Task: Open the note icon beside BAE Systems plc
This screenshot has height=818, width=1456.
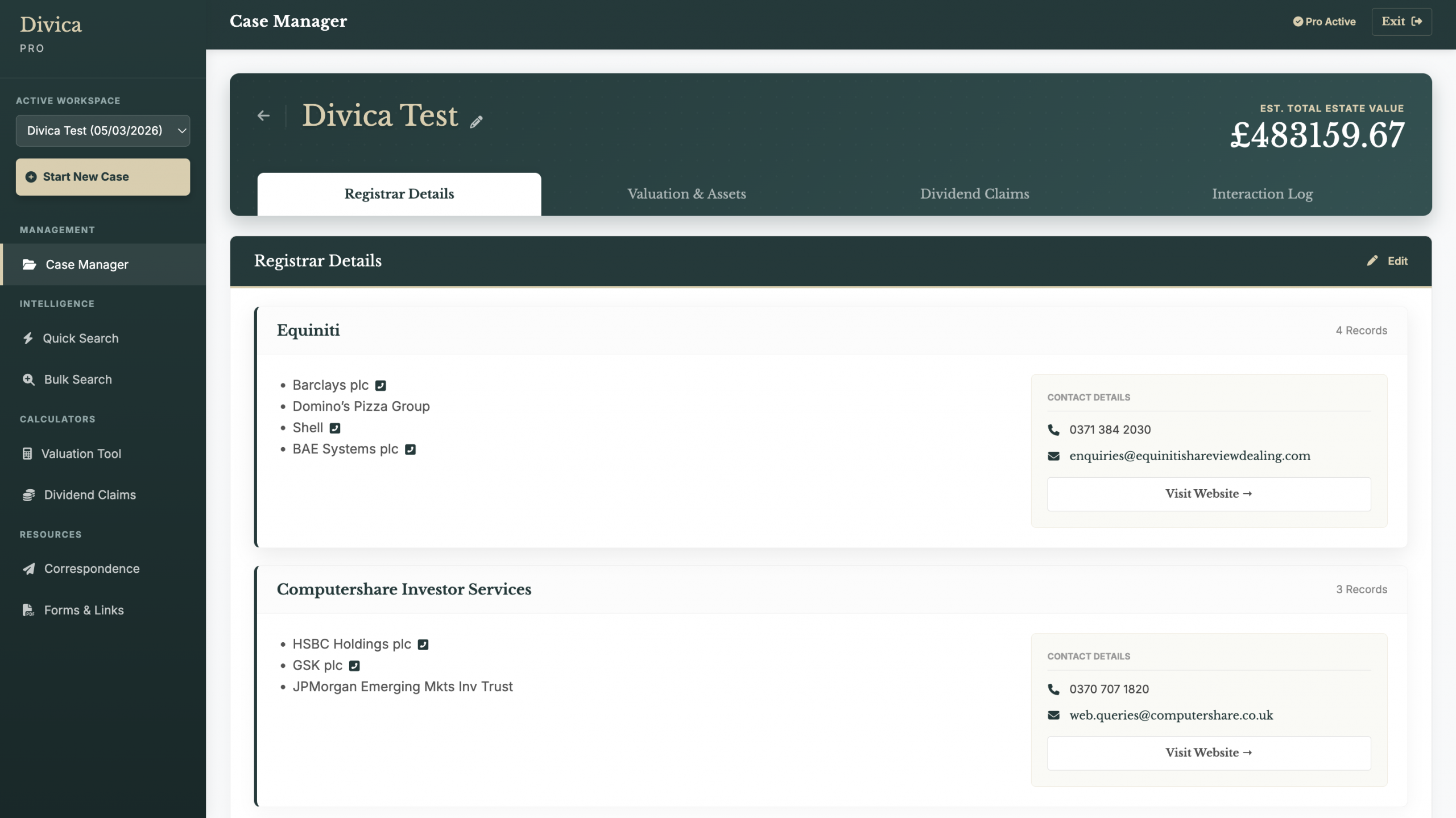Action: pos(410,449)
